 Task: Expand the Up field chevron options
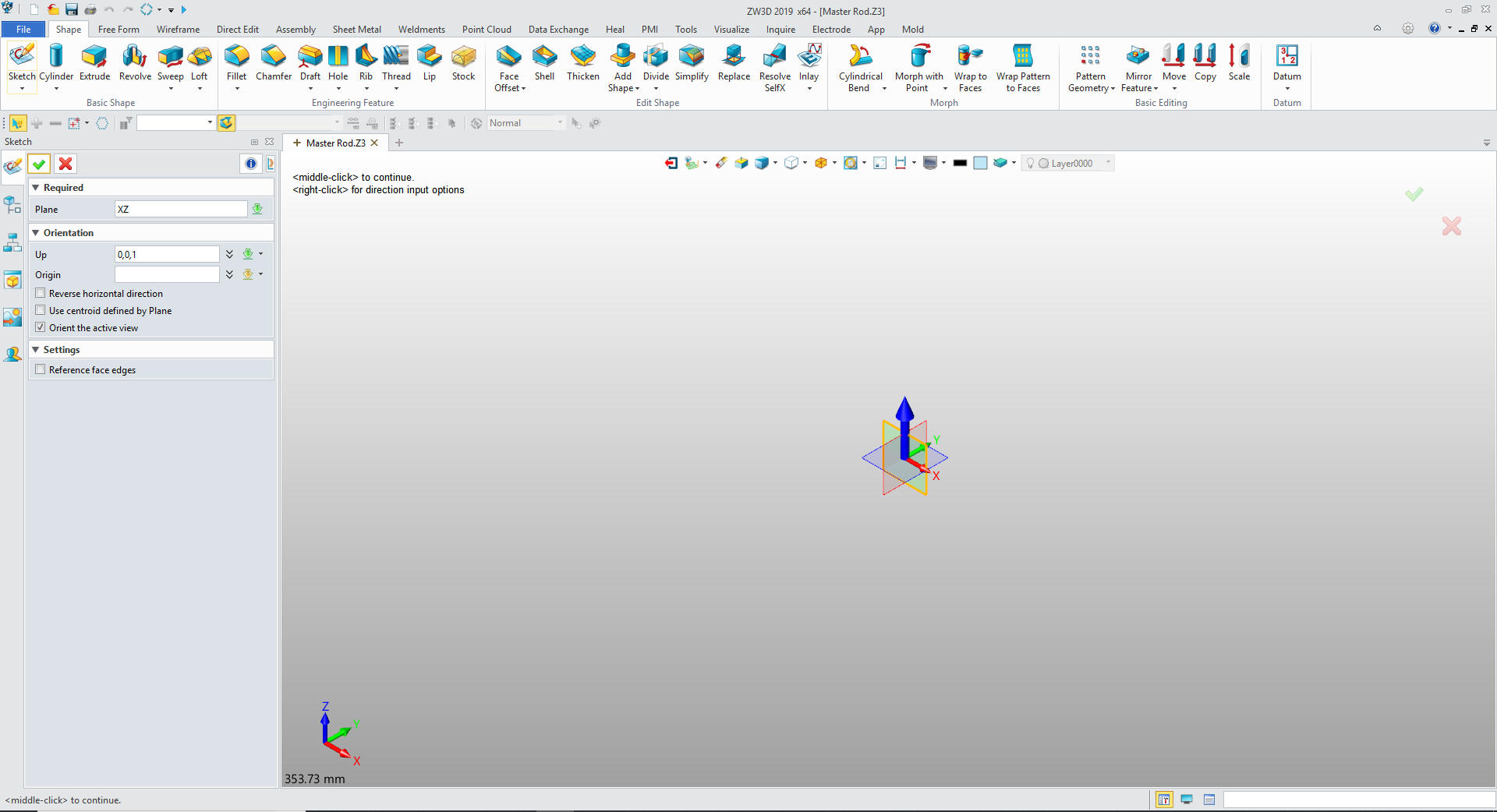[229, 254]
